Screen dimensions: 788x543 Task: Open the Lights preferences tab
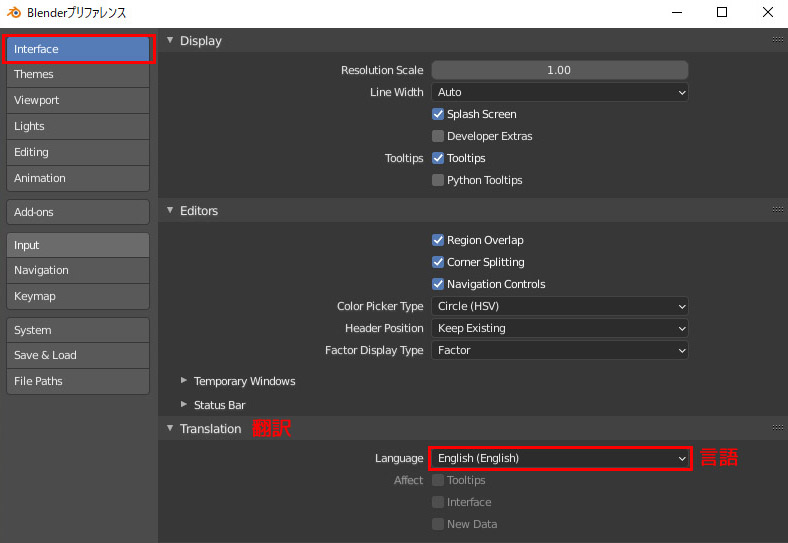coord(78,126)
